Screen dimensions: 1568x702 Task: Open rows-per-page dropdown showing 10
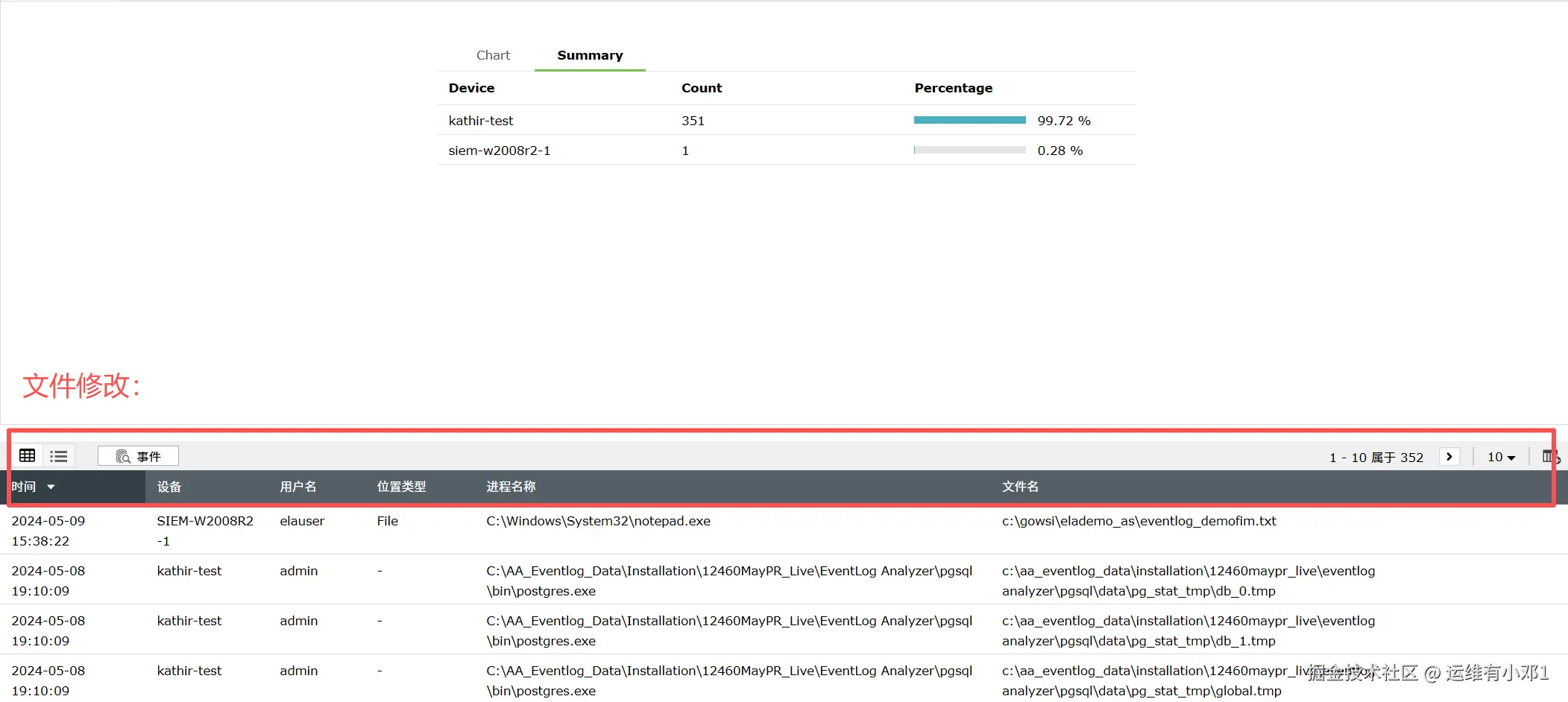(x=1501, y=457)
